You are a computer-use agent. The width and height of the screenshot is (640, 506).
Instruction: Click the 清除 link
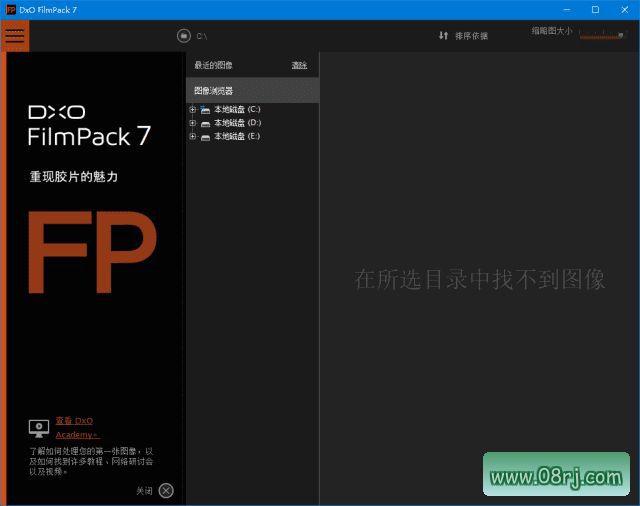[x=299, y=65]
